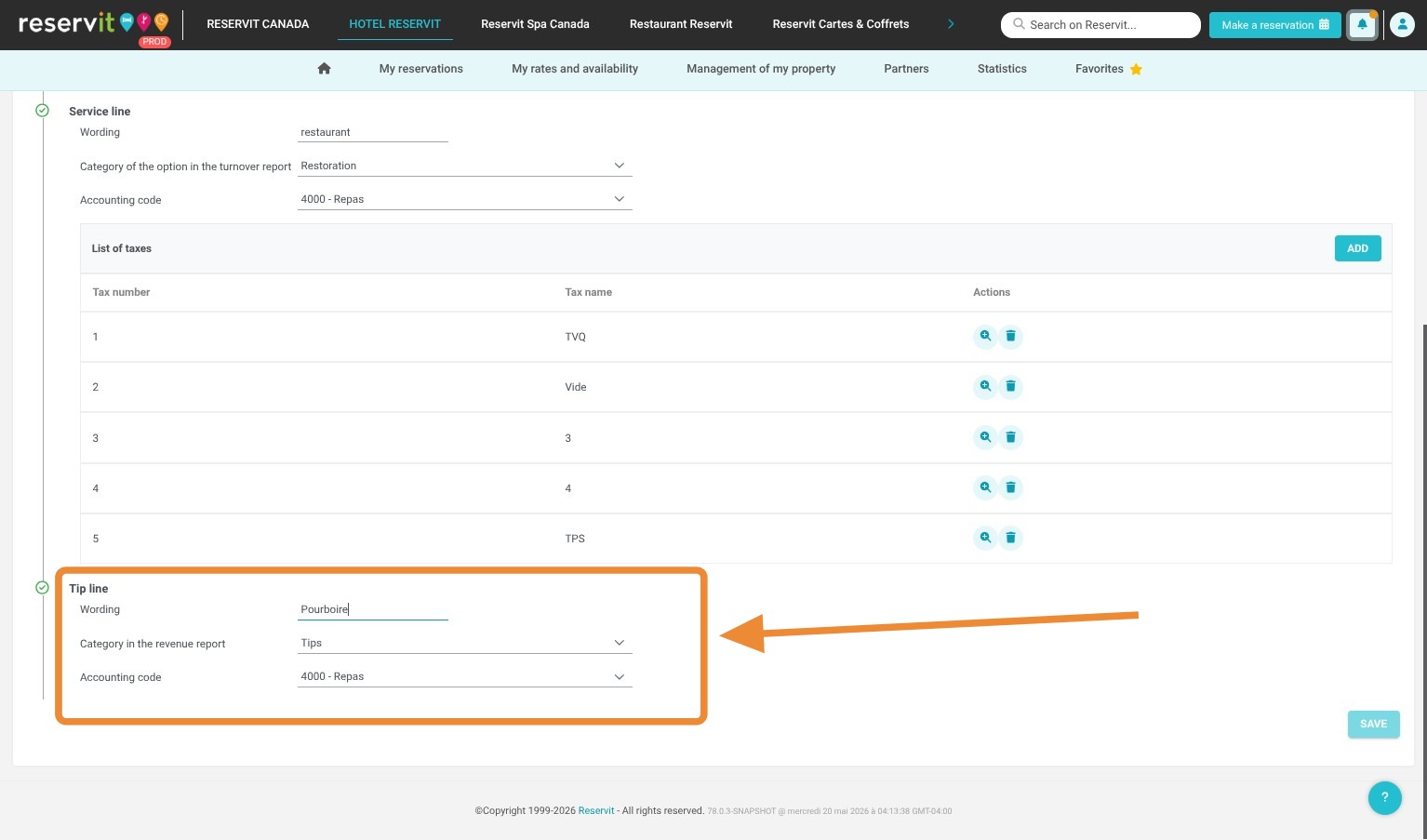1427x840 pixels.
Task: Delete tax number 4
Action: pos(1010,487)
